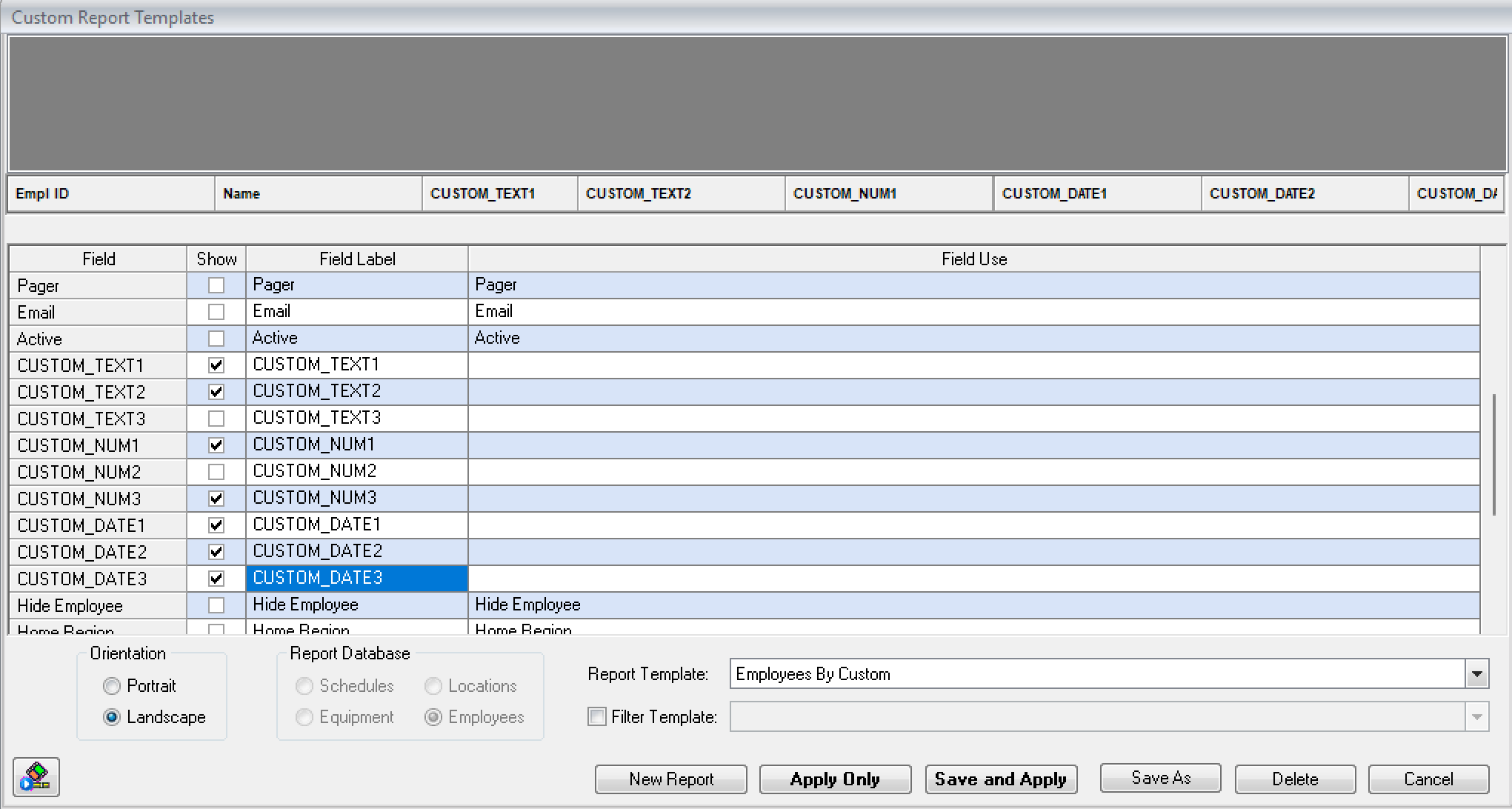Choose Equipment report database
The width and height of the screenshot is (1512, 809).
pos(304,717)
